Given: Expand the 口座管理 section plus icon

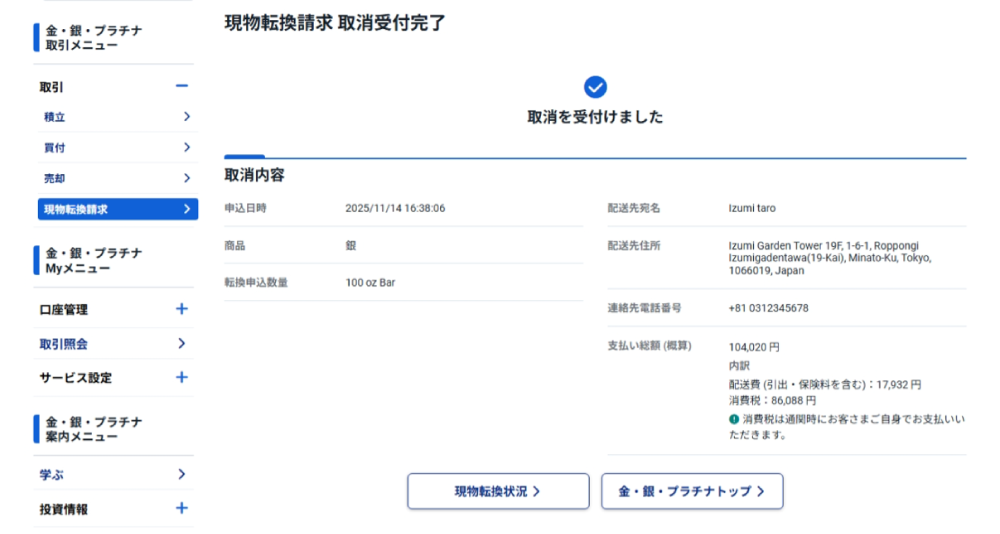Looking at the screenshot, I should [x=182, y=309].
